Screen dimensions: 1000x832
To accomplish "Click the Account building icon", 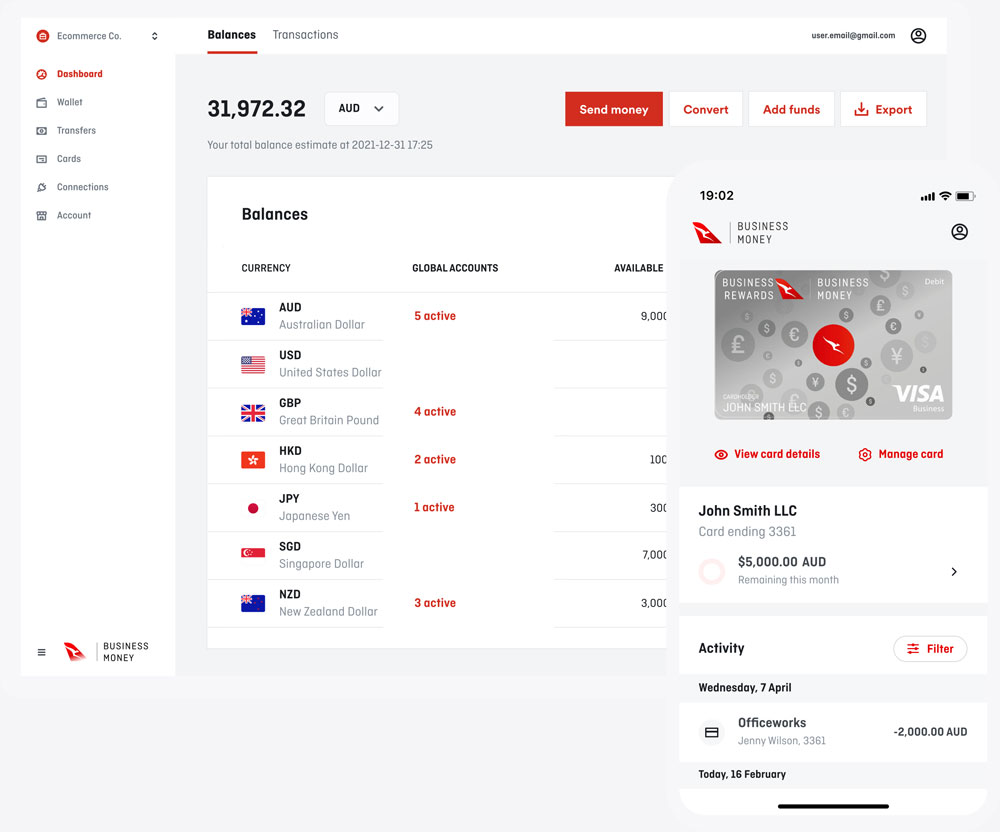I will pos(42,216).
